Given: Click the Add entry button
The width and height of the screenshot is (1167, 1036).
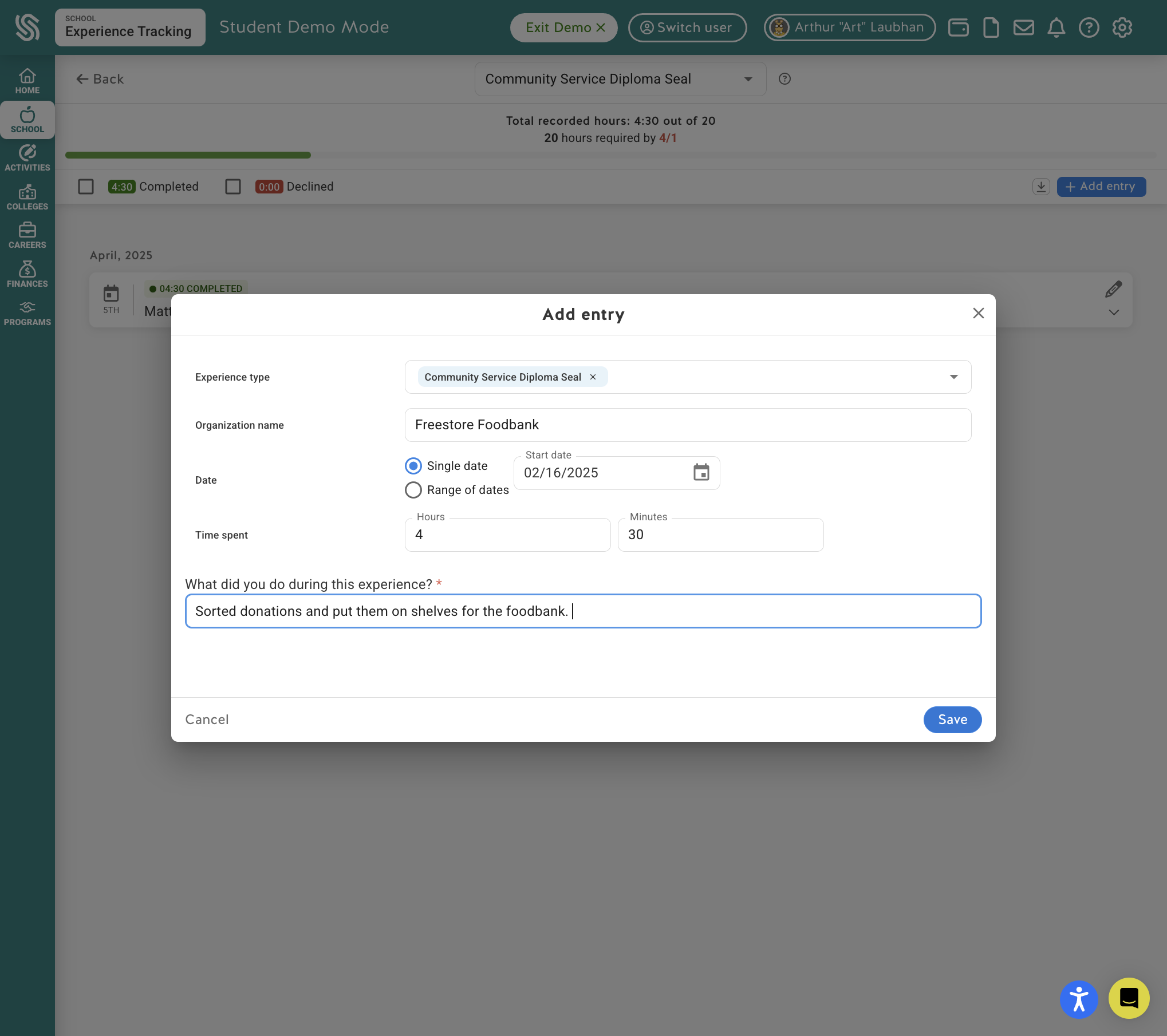Looking at the screenshot, I should [x=1101, y=187].
